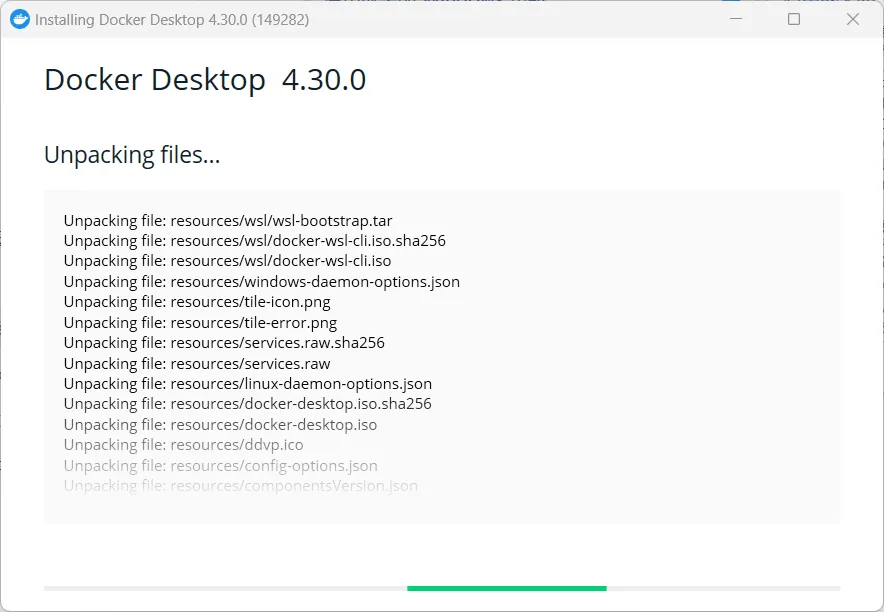
Task: Select the windows-daemon-options.json log line
Action: 262,282
